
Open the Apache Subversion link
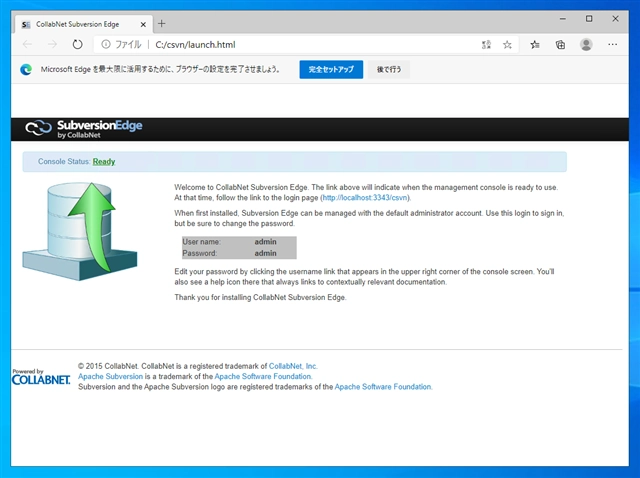pyautogui.click(x=110, y=376)
